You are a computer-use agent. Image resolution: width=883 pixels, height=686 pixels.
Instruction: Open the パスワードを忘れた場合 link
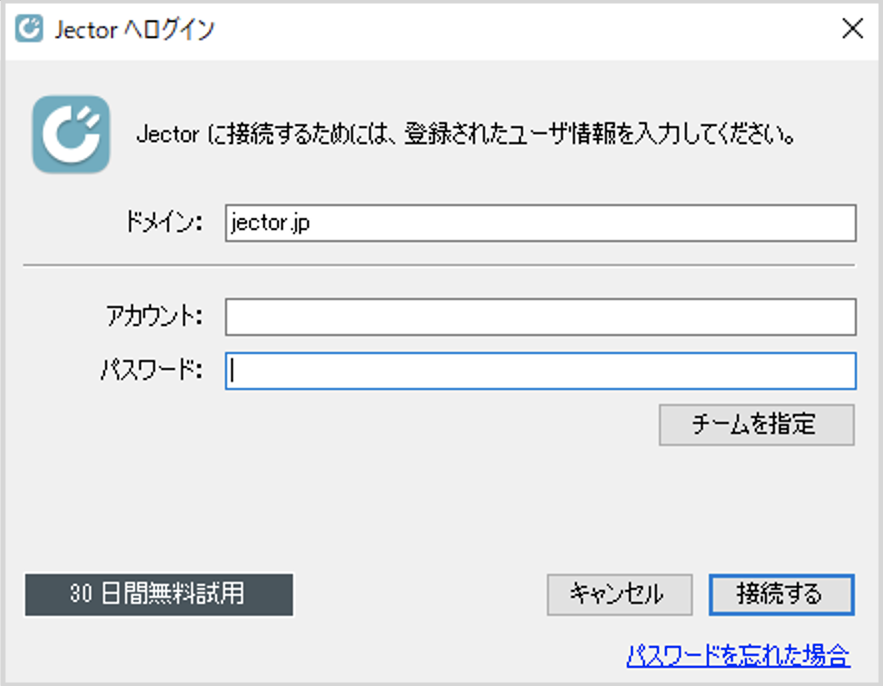[738, 656]
